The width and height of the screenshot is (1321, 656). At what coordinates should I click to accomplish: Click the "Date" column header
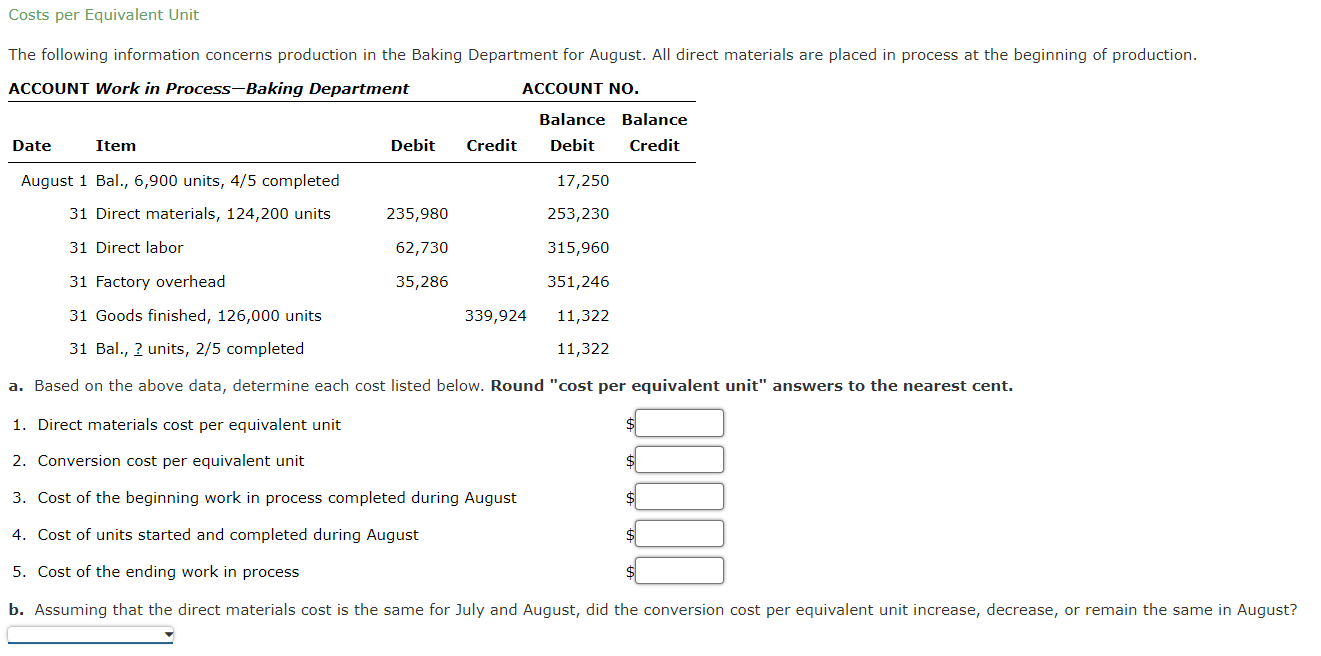click(x=31, y=145)
